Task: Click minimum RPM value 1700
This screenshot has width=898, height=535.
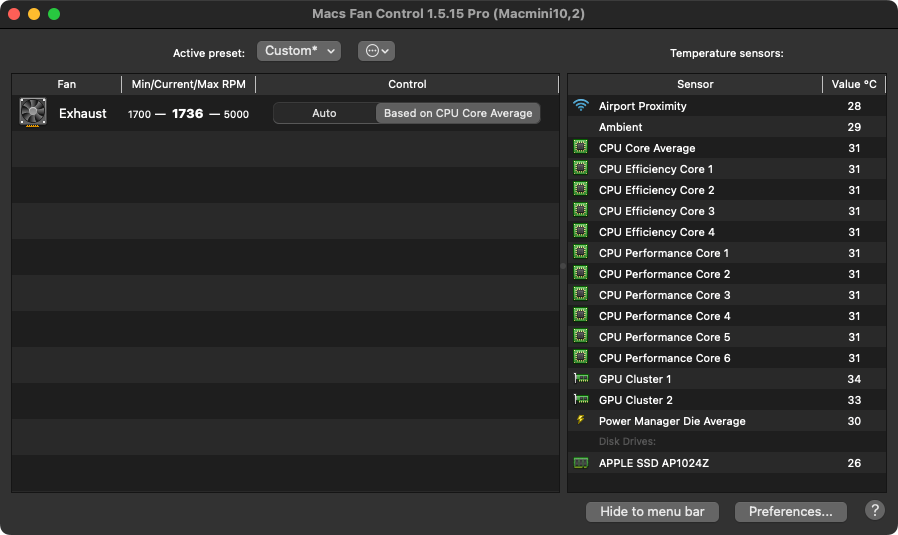Action: point(139,114)
